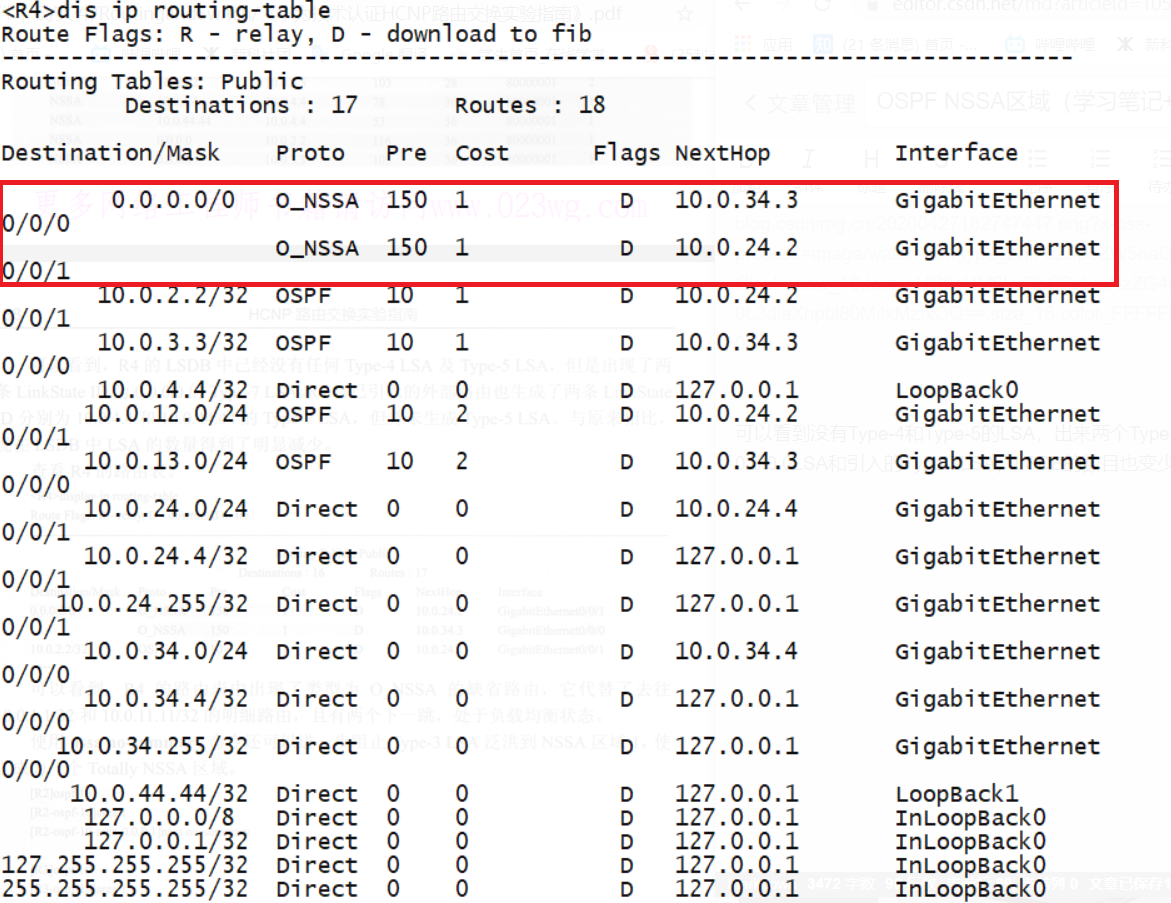
Task: Click the 新科 X bookmark icon
Action: point(1125,44)
